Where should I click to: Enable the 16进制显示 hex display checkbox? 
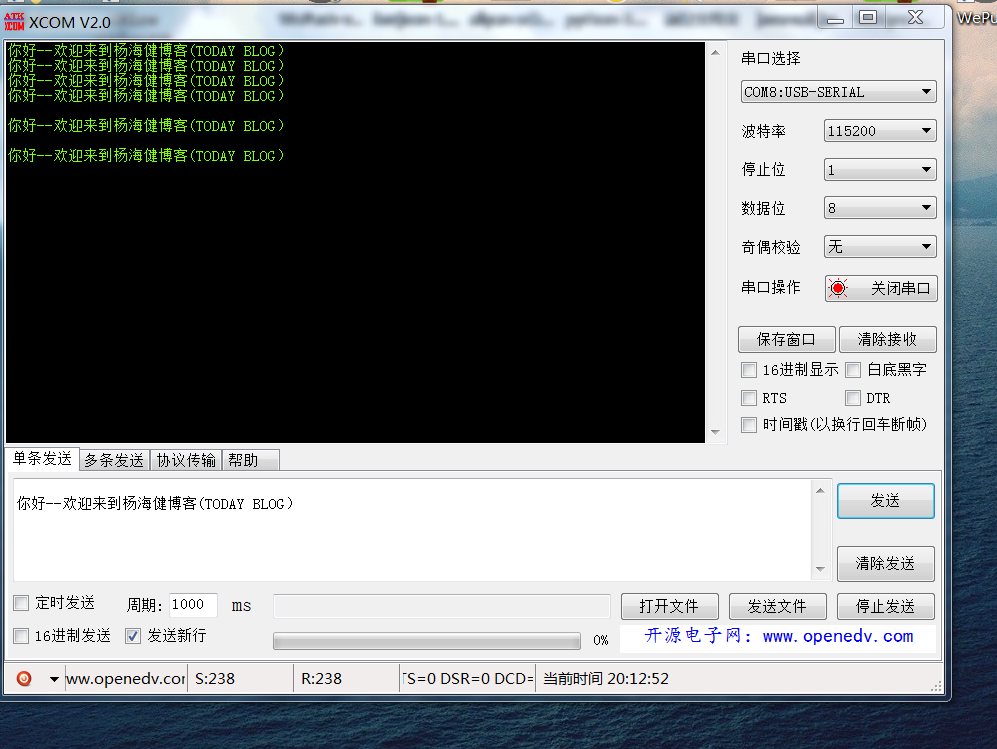(x=749, y=369)
